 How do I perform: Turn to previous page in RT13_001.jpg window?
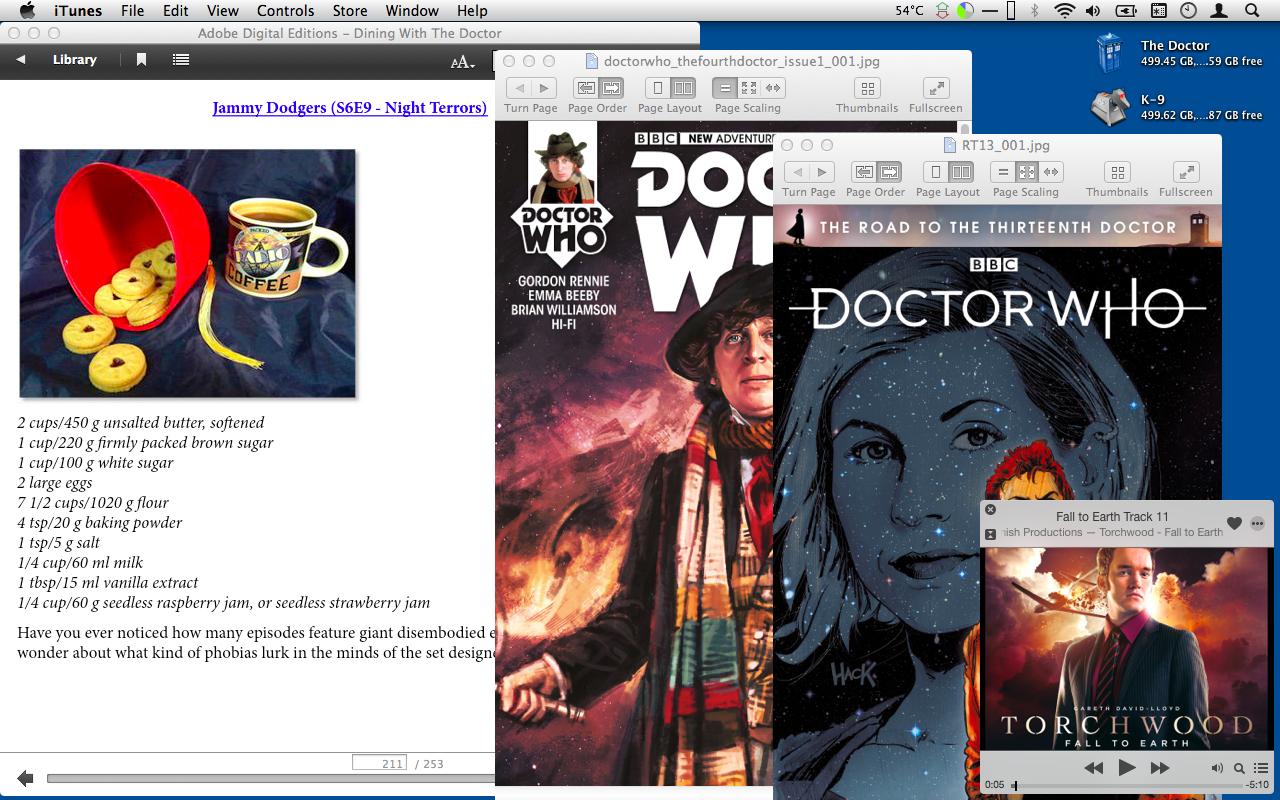(797, 172)
